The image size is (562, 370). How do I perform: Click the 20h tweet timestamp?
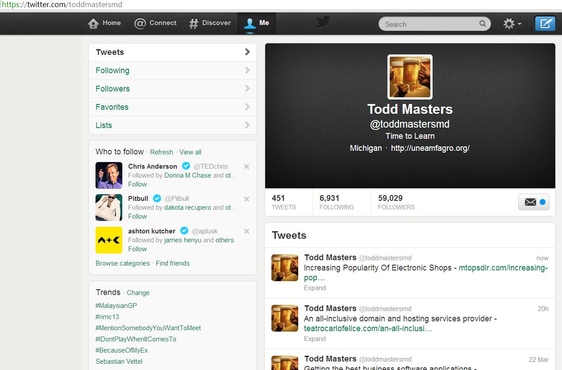coord(543,309)
